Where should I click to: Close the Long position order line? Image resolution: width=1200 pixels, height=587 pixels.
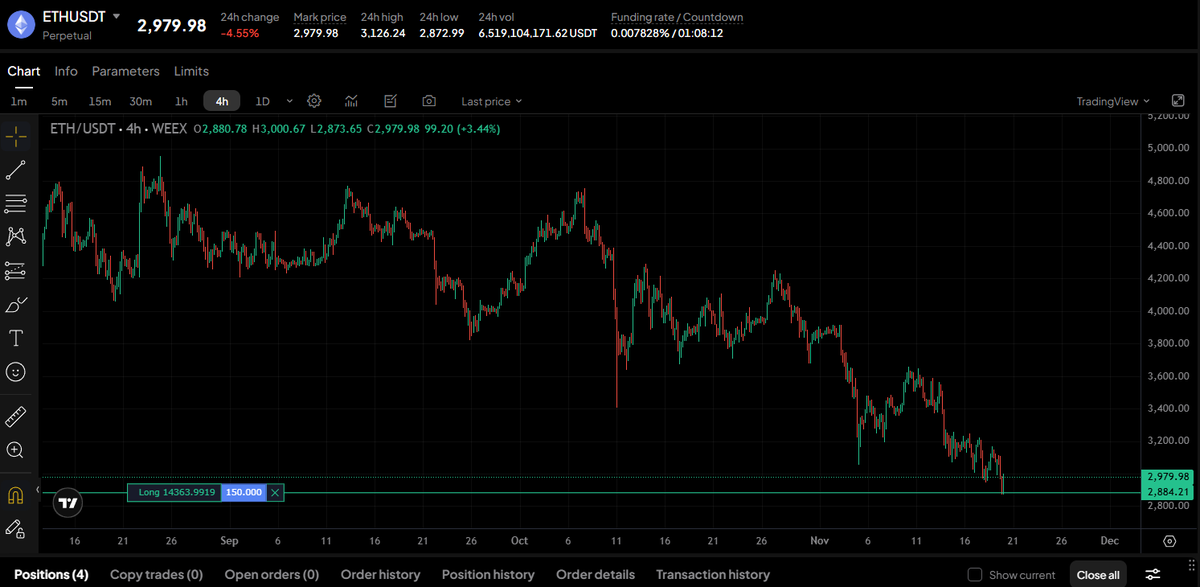pos(275,492)
